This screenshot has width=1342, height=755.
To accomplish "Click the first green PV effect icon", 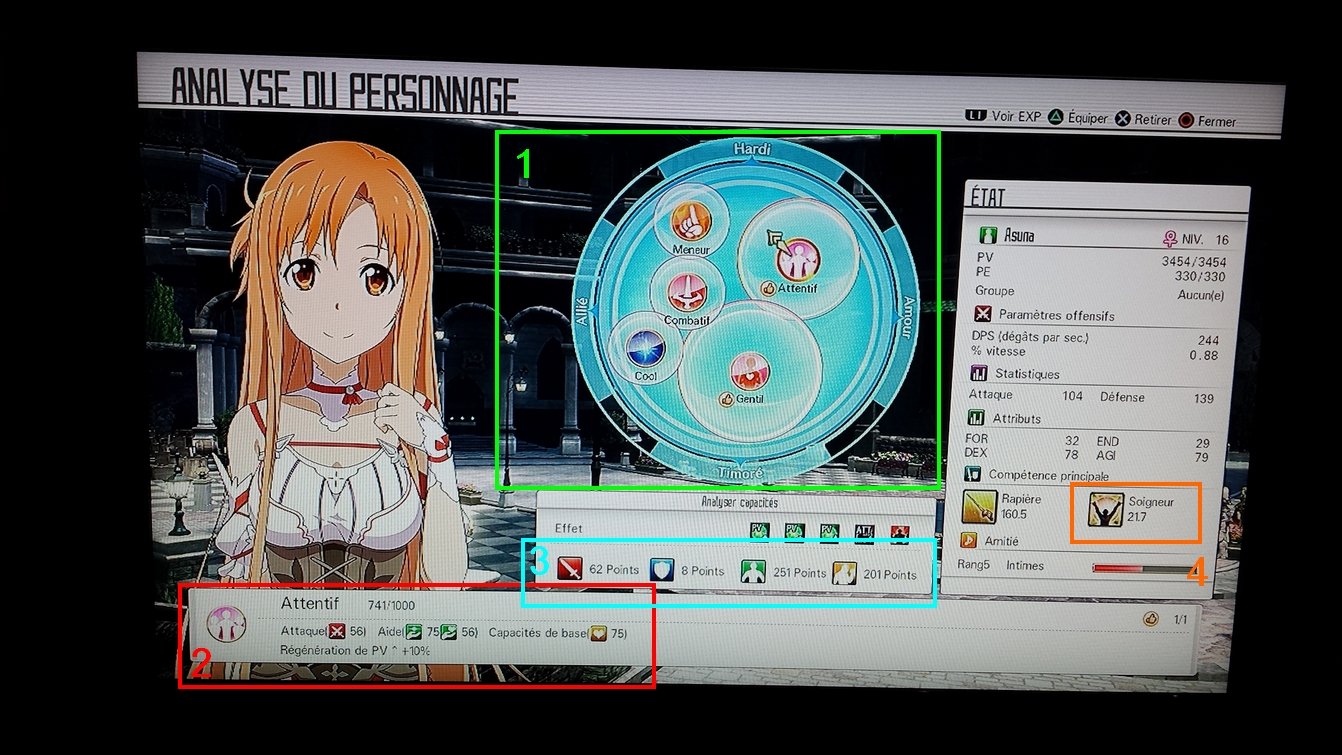I will [x=761, y=531].
